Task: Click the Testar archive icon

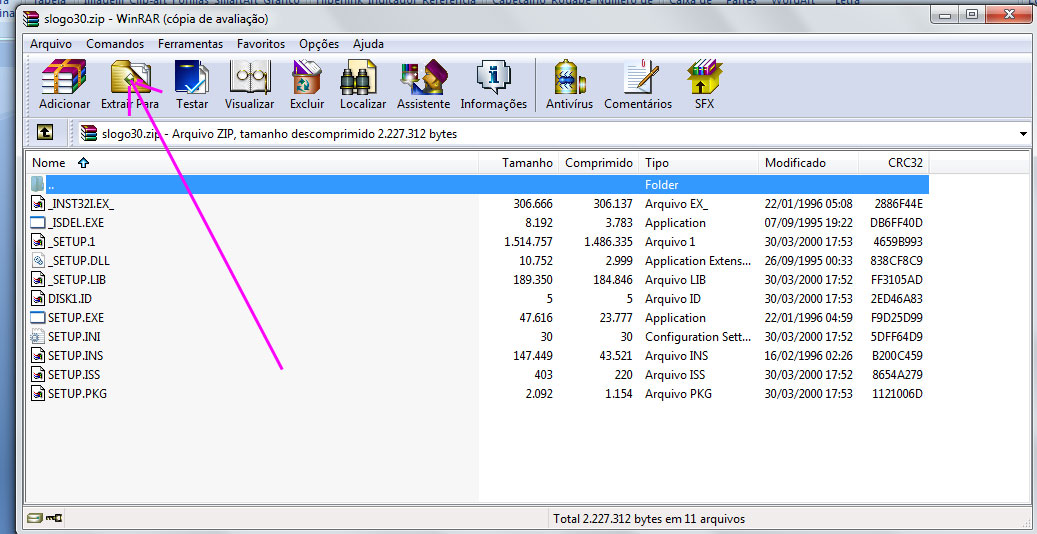Action: 192,77
